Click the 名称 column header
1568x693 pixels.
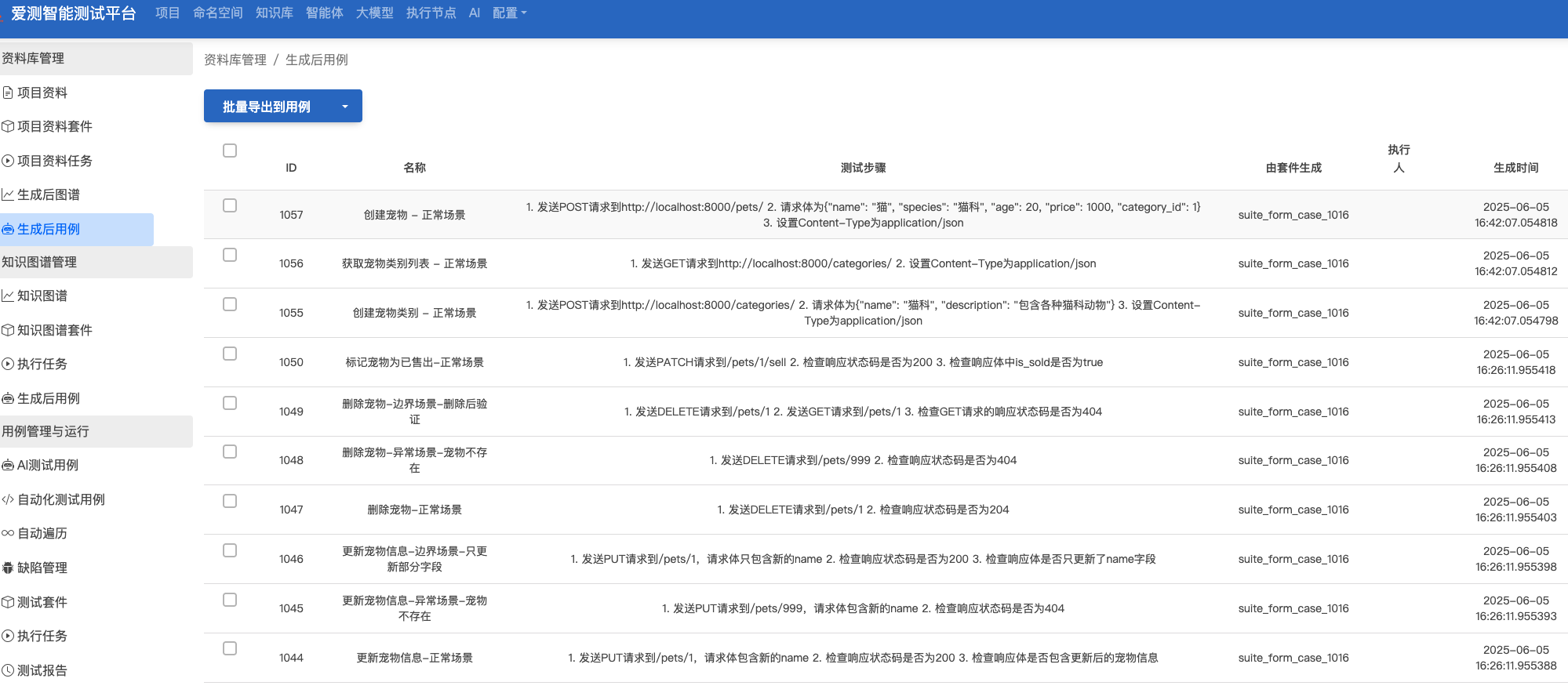pyautogui.click(x=415, y=168)
